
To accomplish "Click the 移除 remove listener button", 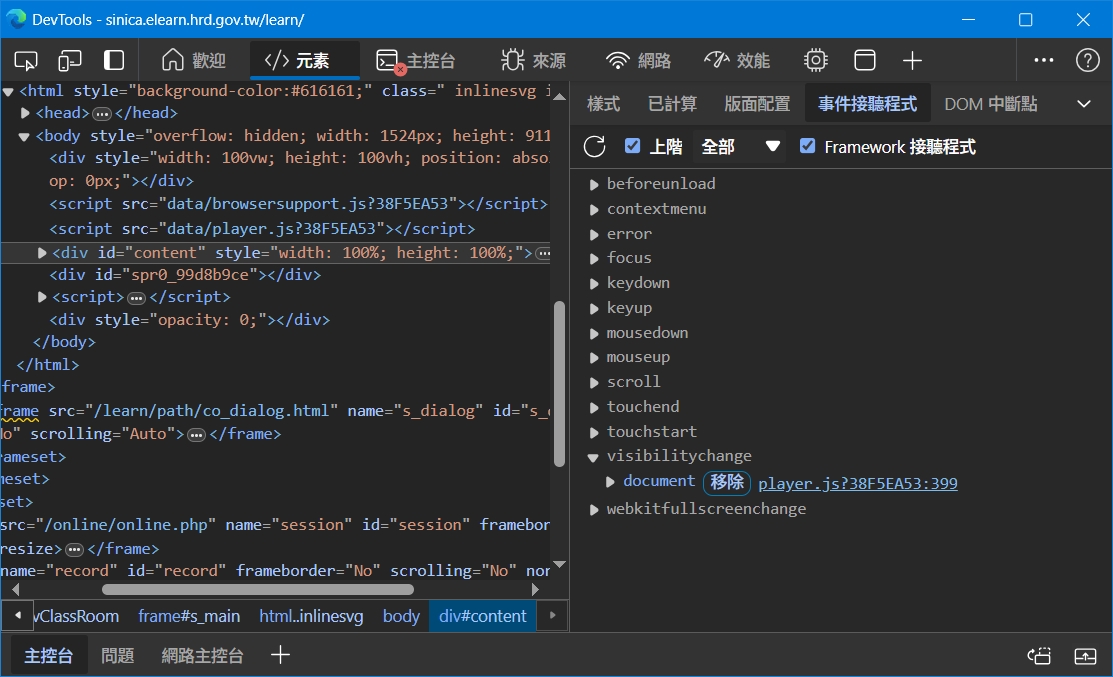I will point(726,483).
